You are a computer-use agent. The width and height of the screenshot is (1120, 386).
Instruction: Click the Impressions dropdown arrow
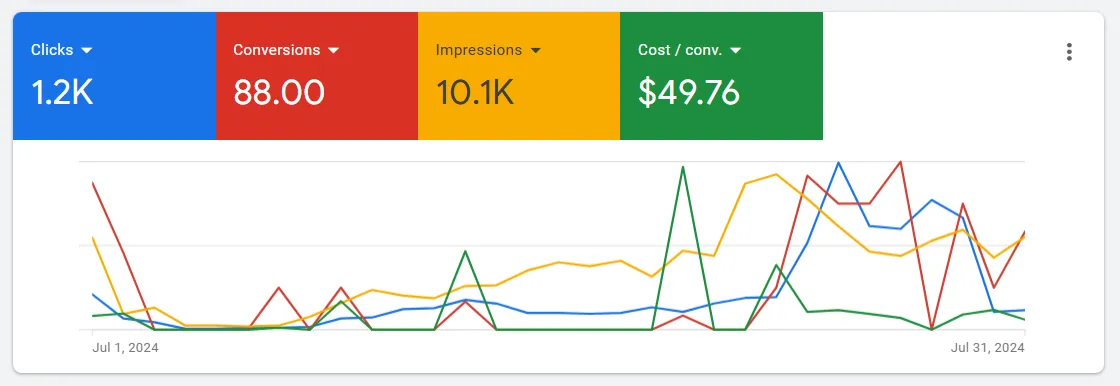point(536,51)
